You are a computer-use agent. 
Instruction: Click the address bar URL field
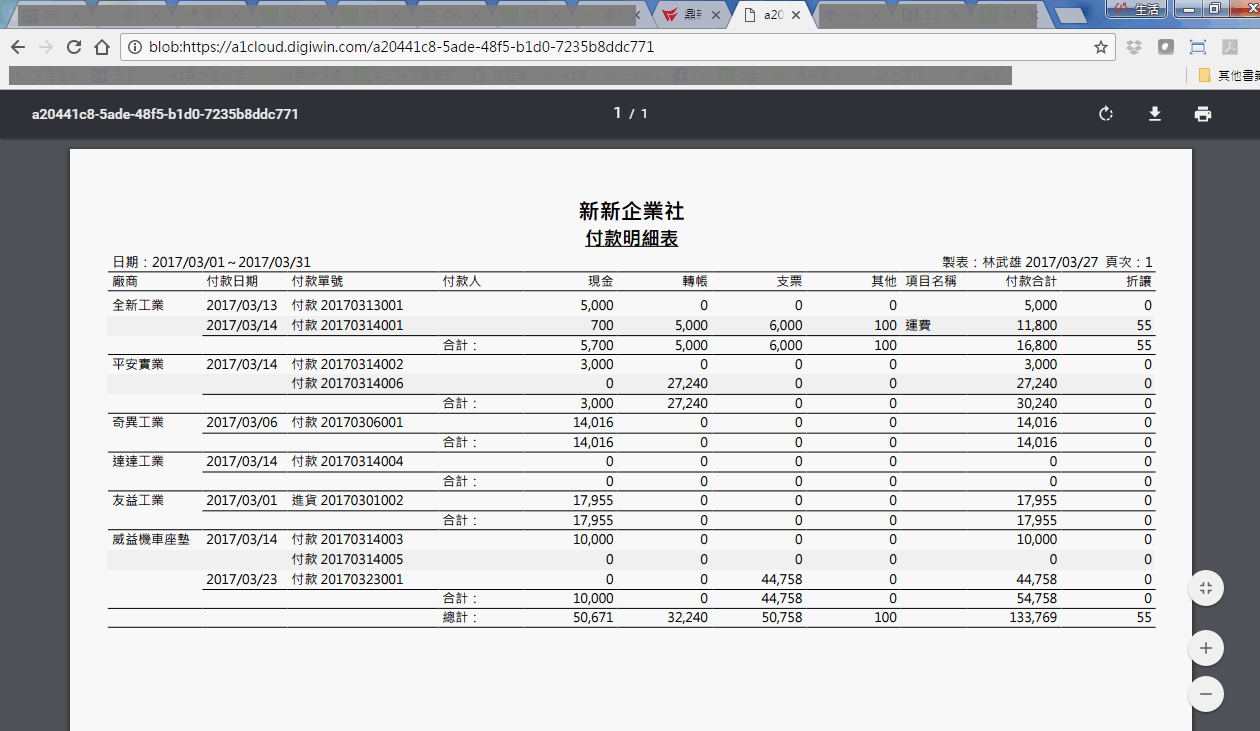click(x=615, y=47)
